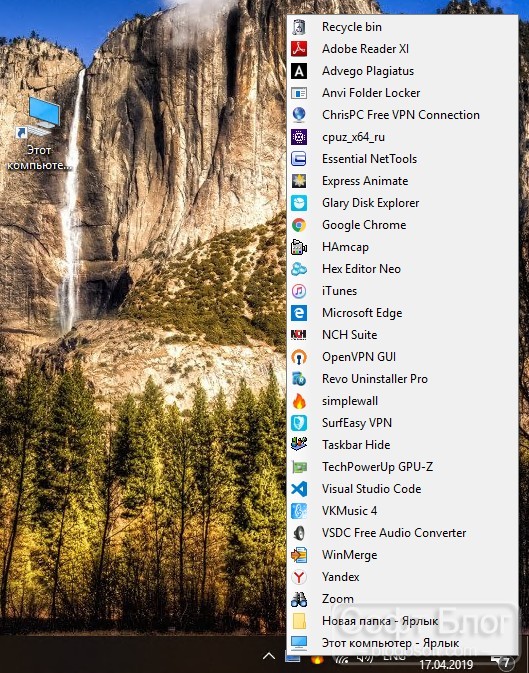529x673 pixels.
Task: Click the NCH Suite icon
Action: click(299, 335)
